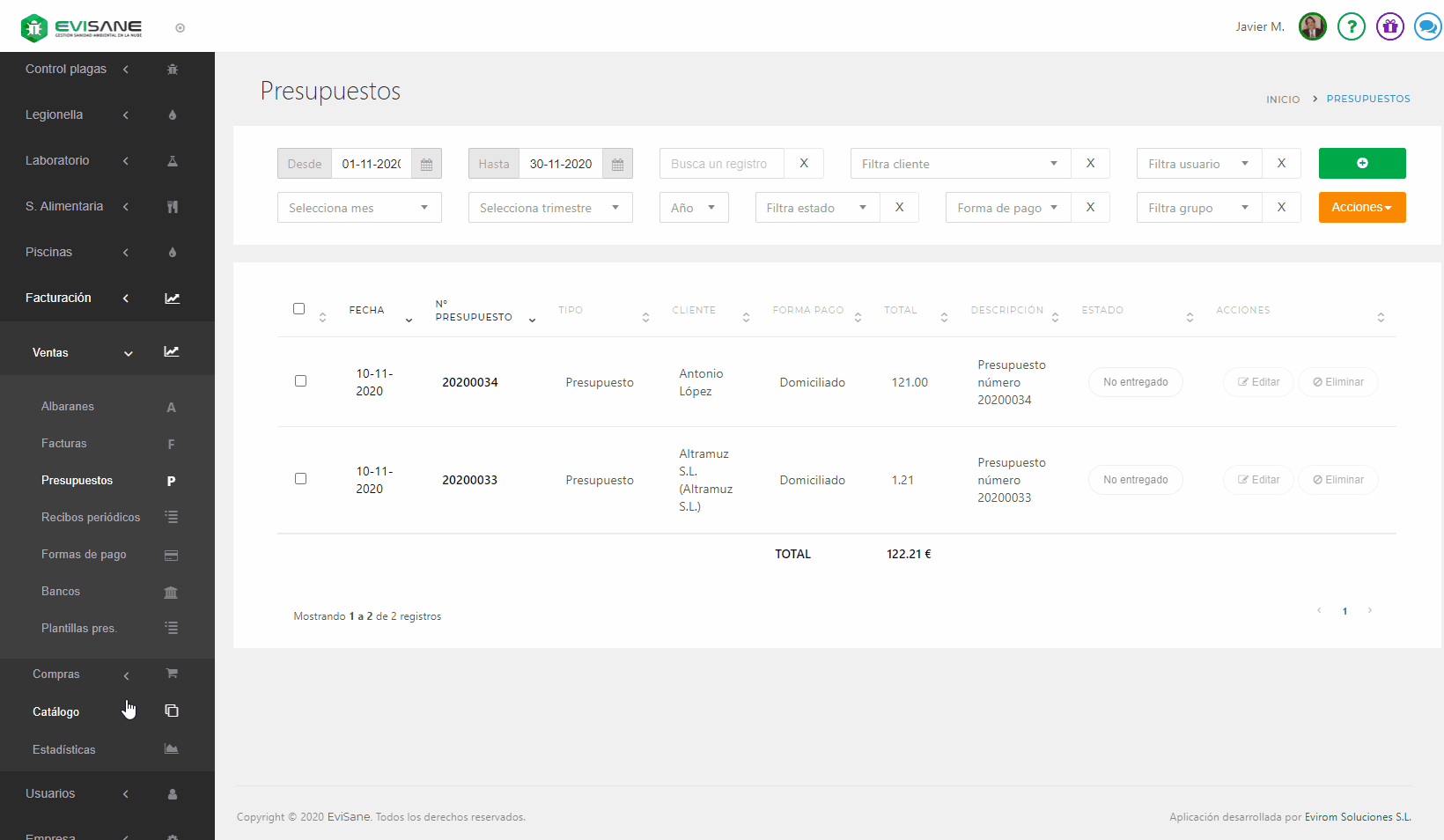Screen dimensions: 1444x840
Task: Click the Desde date calendar icon
Action: click(426, 164)
